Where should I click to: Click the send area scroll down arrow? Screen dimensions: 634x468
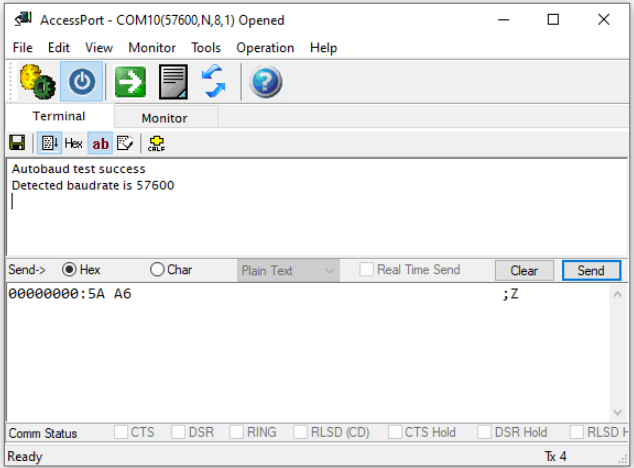click(617, 412)
